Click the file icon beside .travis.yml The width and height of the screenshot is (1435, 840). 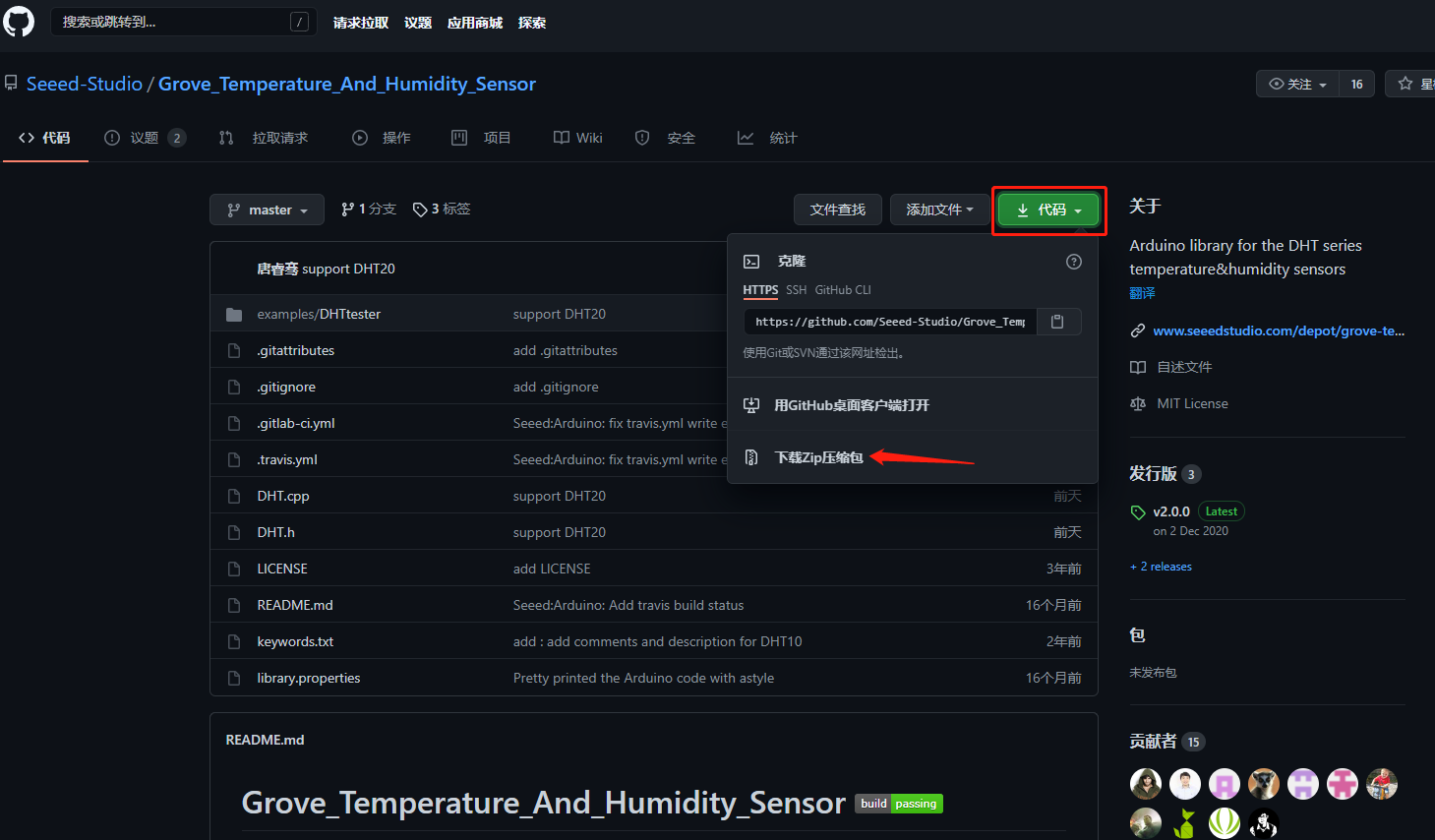234,460
